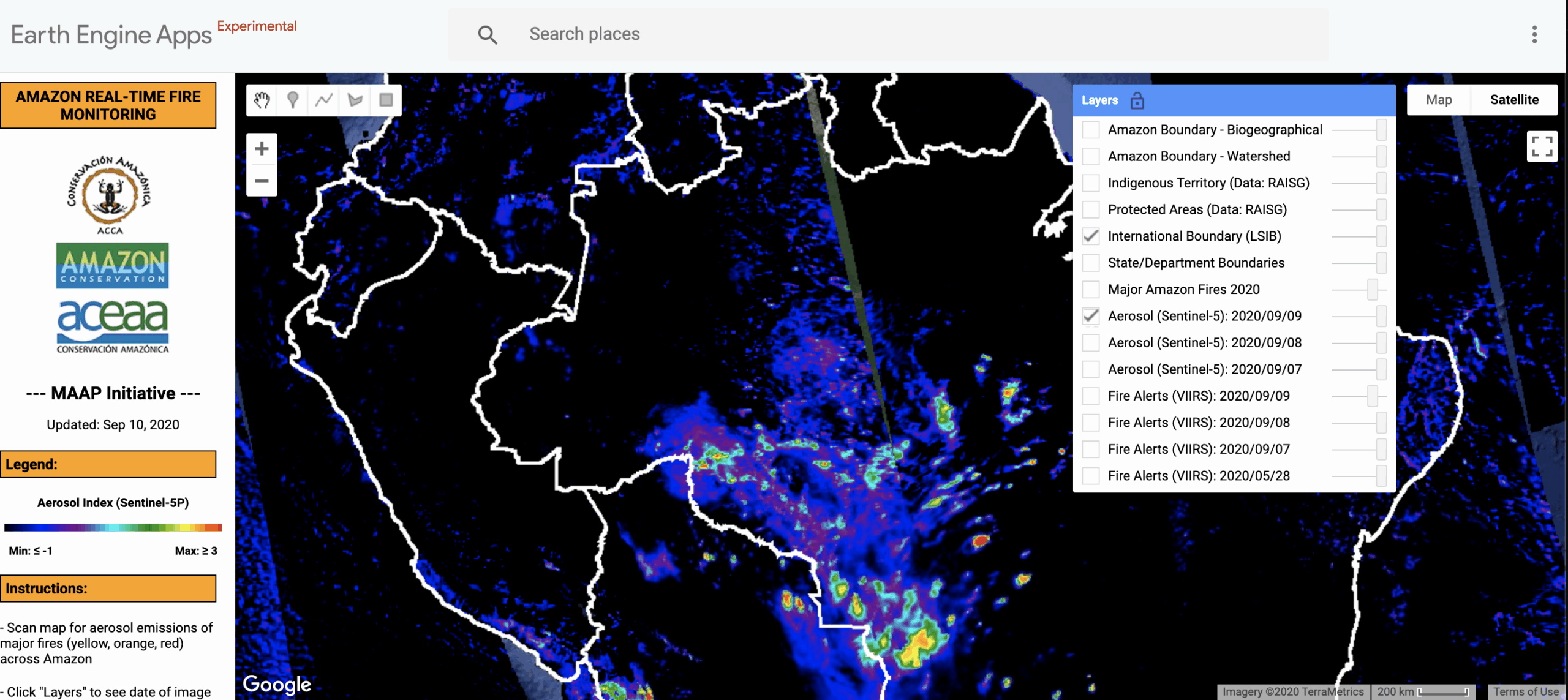Select the point marker drawing tool
1568x700 pixels.
point(293,100)
